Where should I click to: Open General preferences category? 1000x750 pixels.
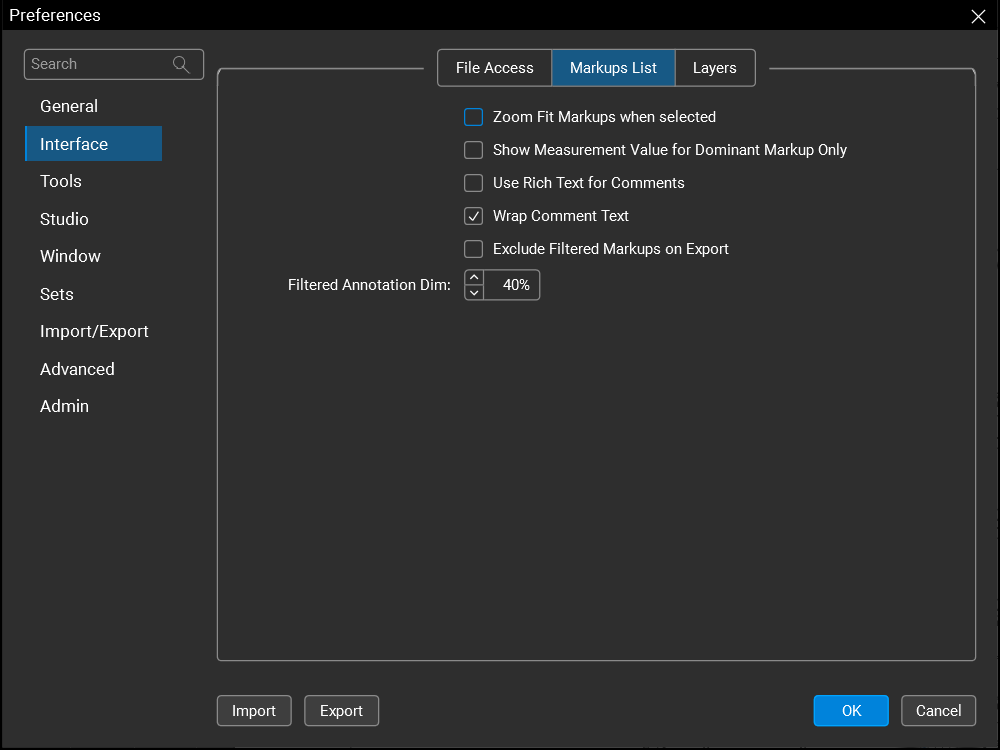pos(69,106)
